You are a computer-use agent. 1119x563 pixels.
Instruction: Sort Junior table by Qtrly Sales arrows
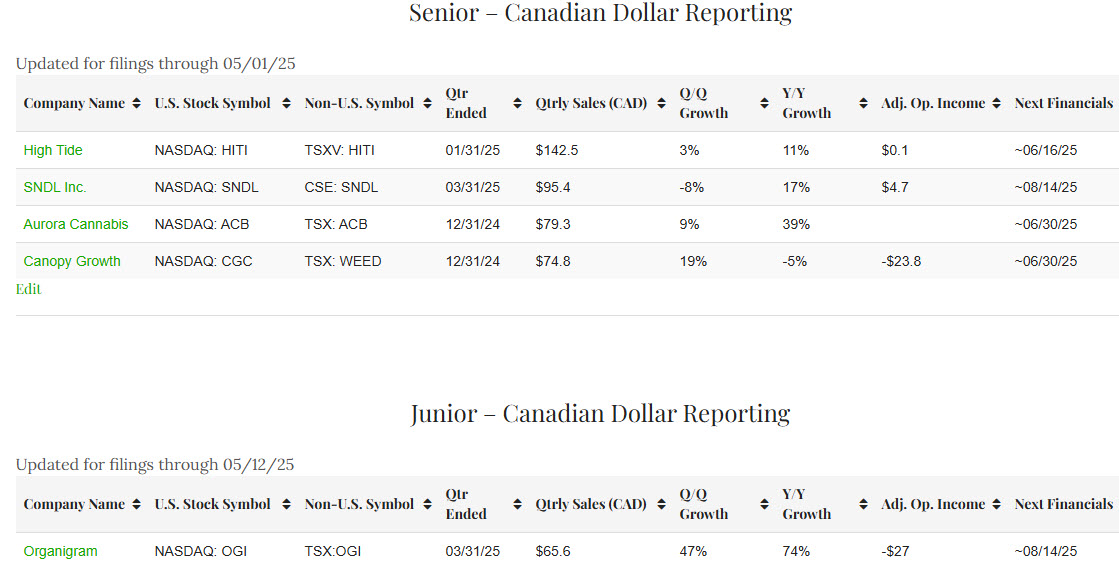pos(661,504)
